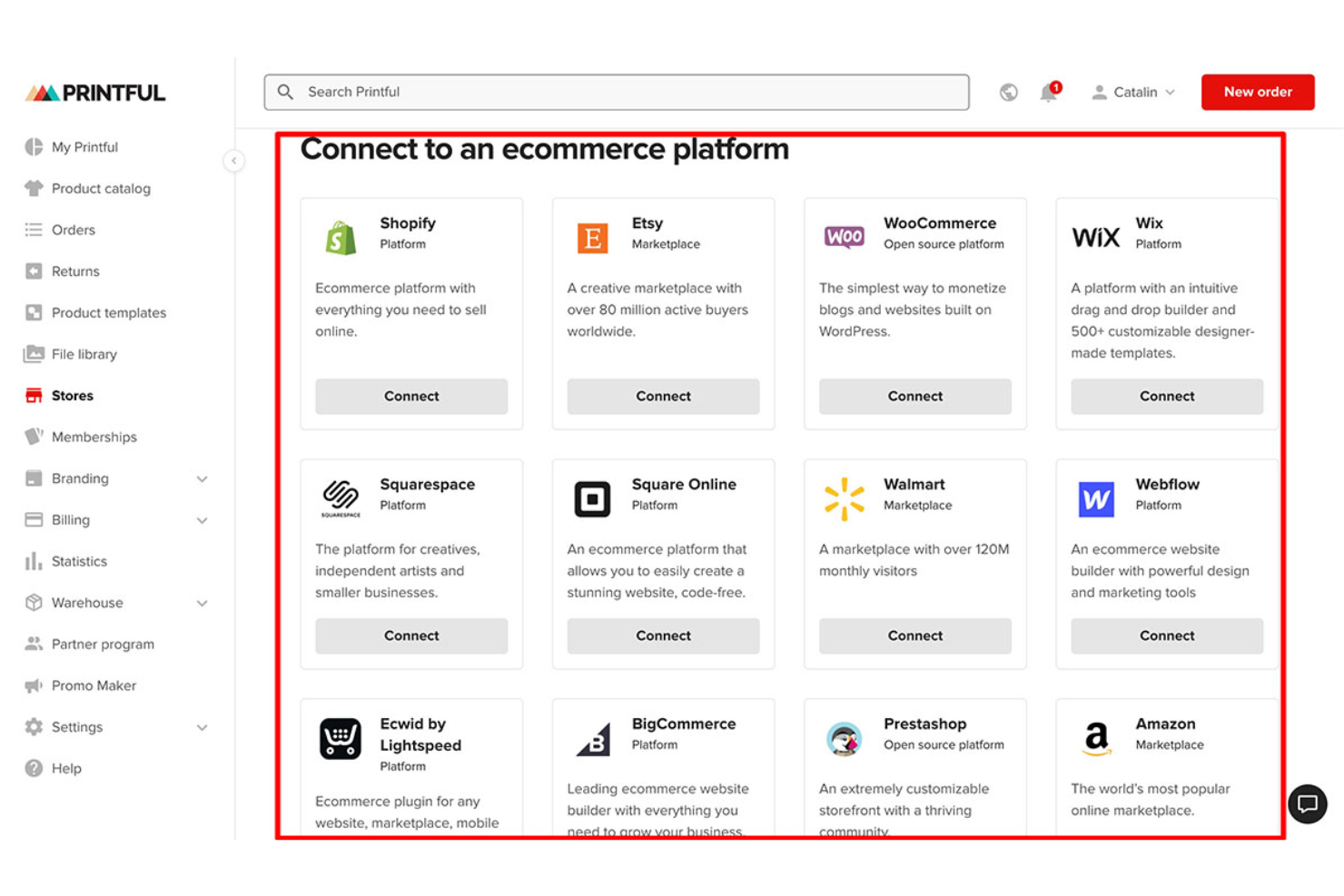This screenshot has width=1344, height=896.
Task: Open notifications via the bell icon
Action: click(x=1049, y=92)
